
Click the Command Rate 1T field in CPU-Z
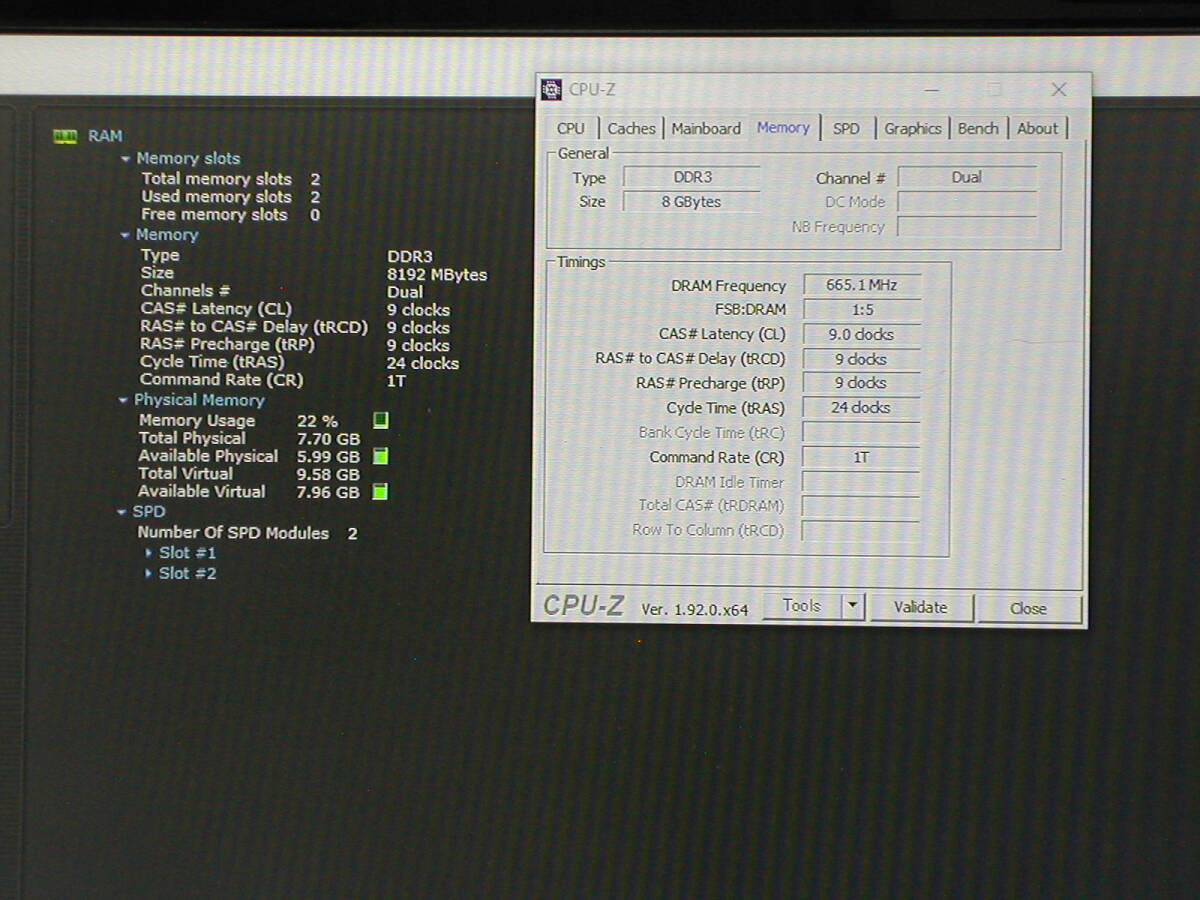pos(861,457)
